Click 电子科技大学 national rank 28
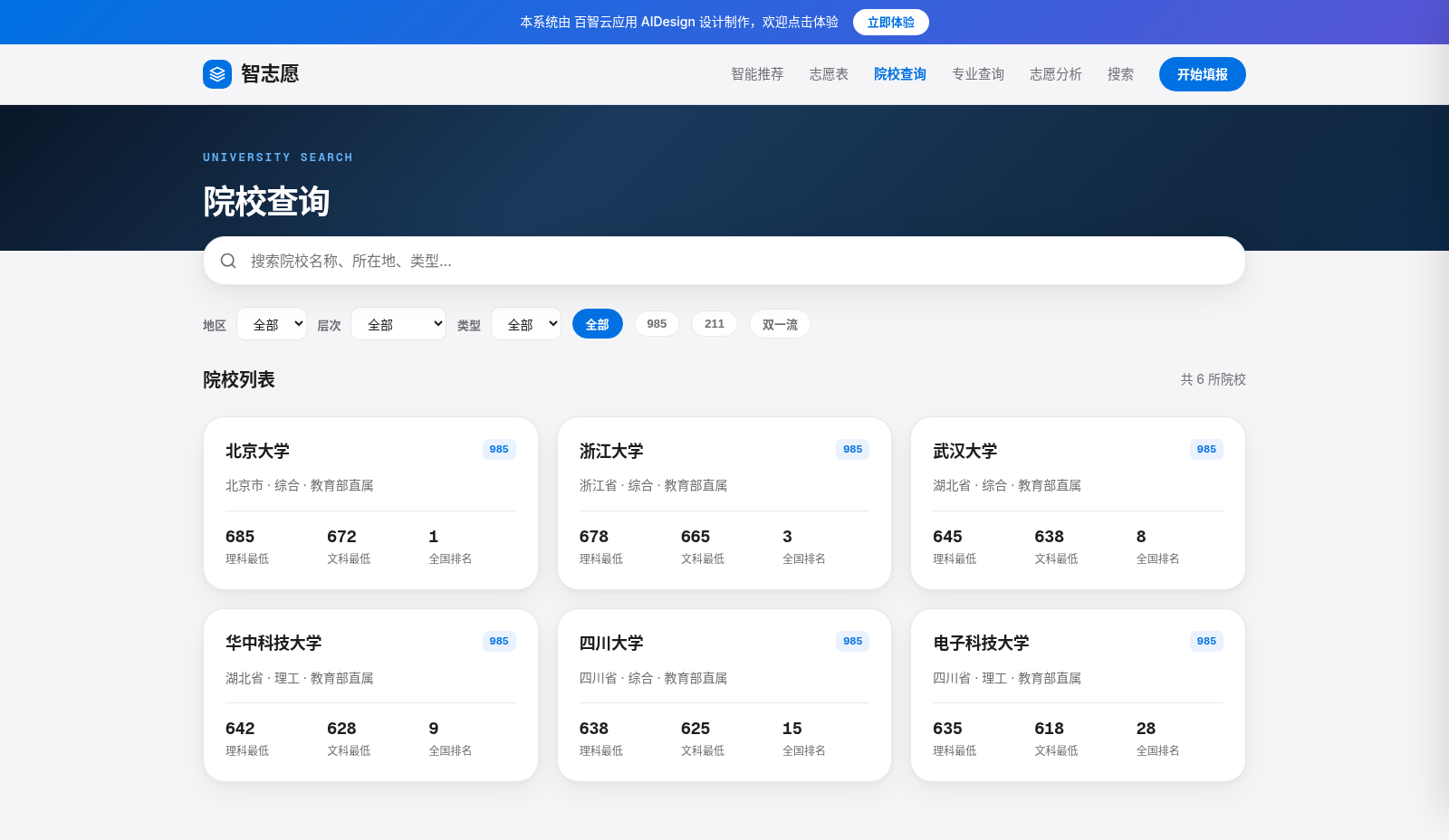Image resolution: width=1449 pixels, height=840 pixels. click(1146, 729)
